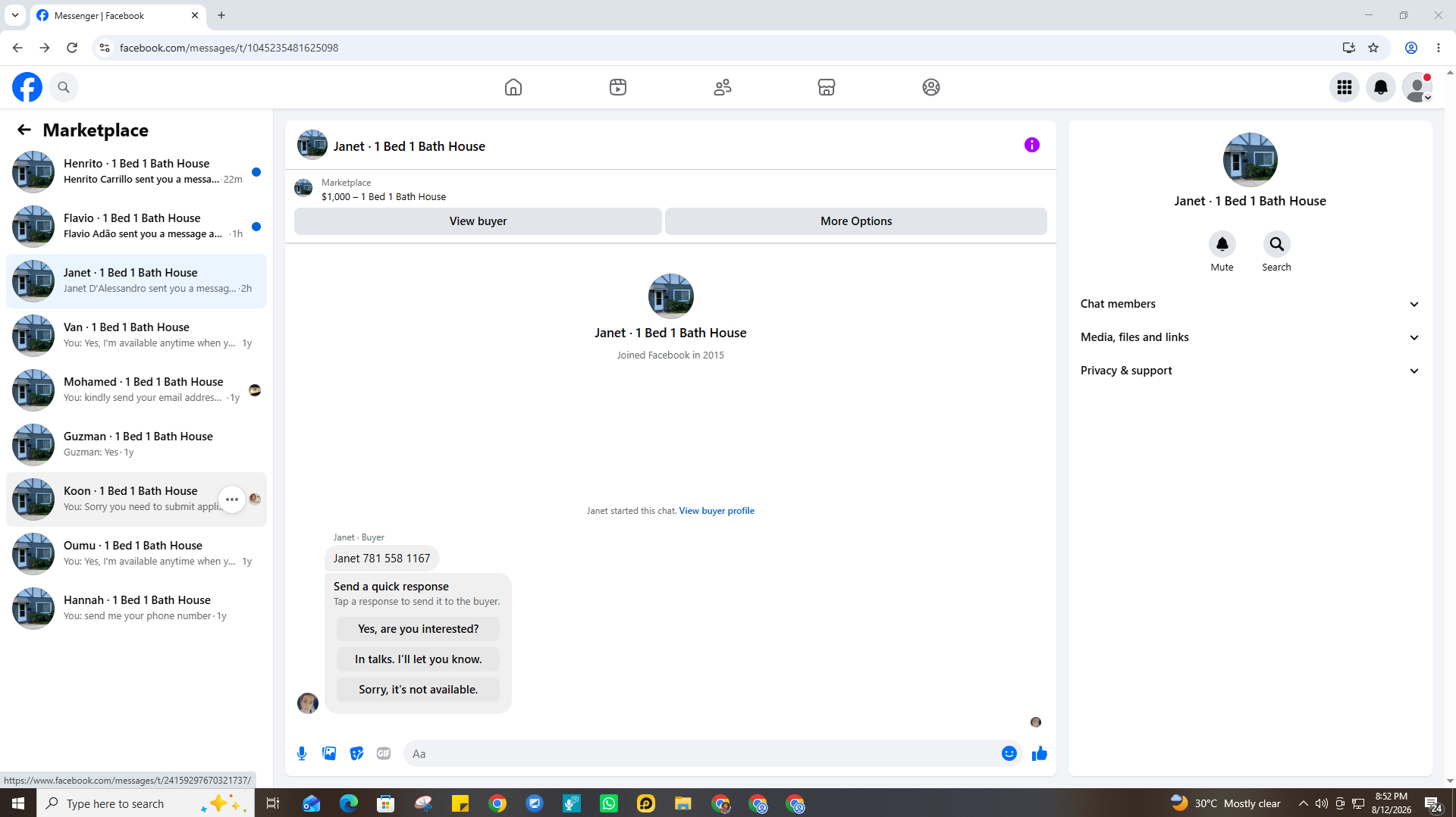Expand Media, files and links section

click(1250, 337)
